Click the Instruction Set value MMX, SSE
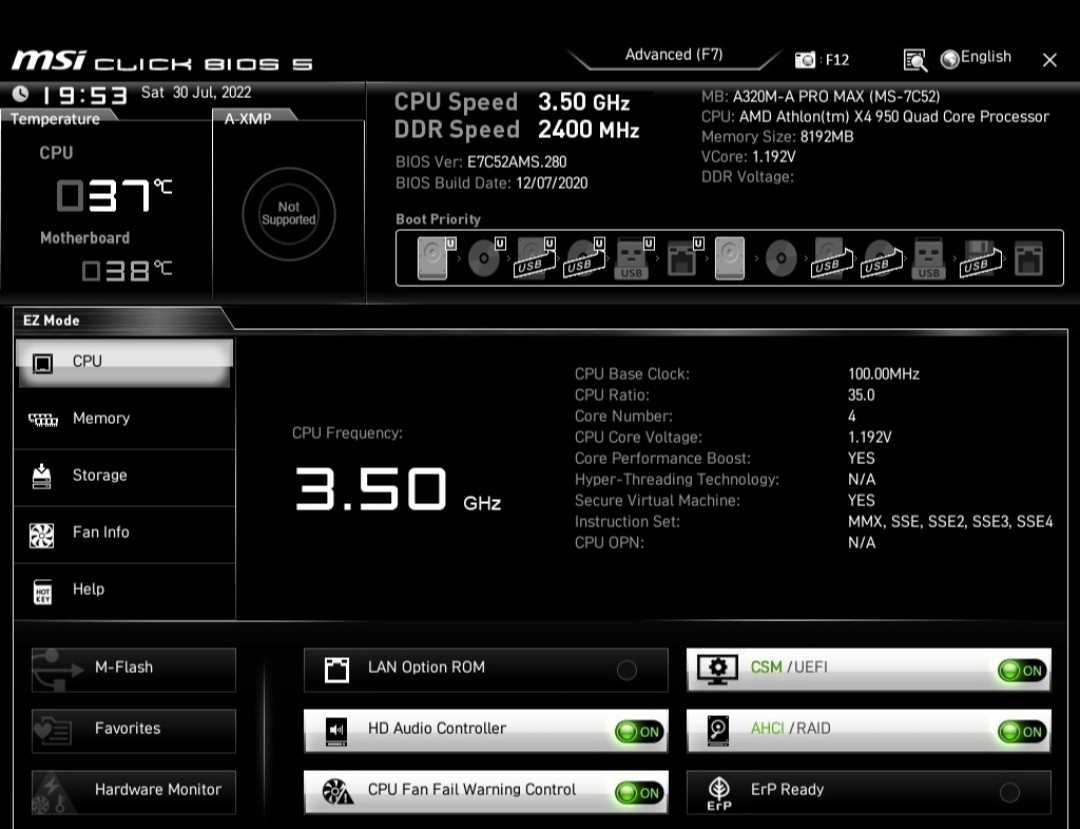1080x829 pixels. (x=951, y=522)
